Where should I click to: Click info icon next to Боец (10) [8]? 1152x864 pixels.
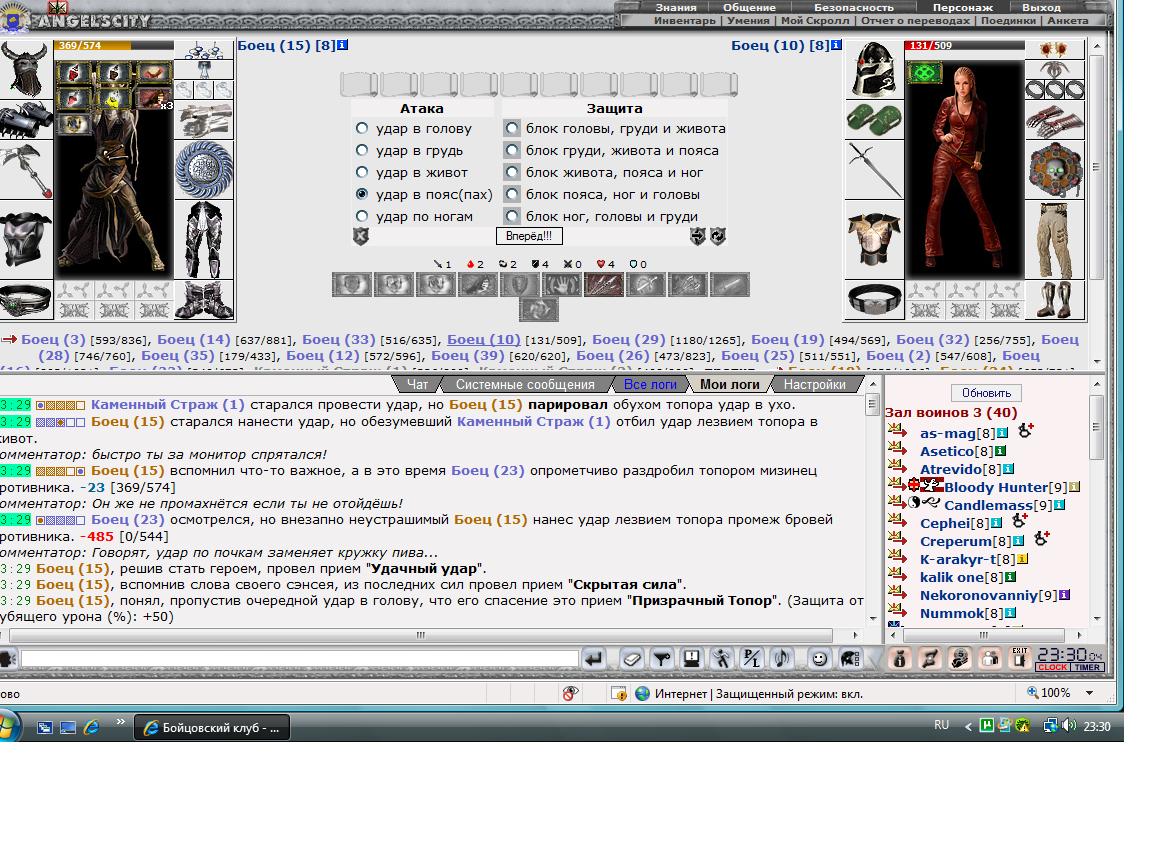(836, 45)
